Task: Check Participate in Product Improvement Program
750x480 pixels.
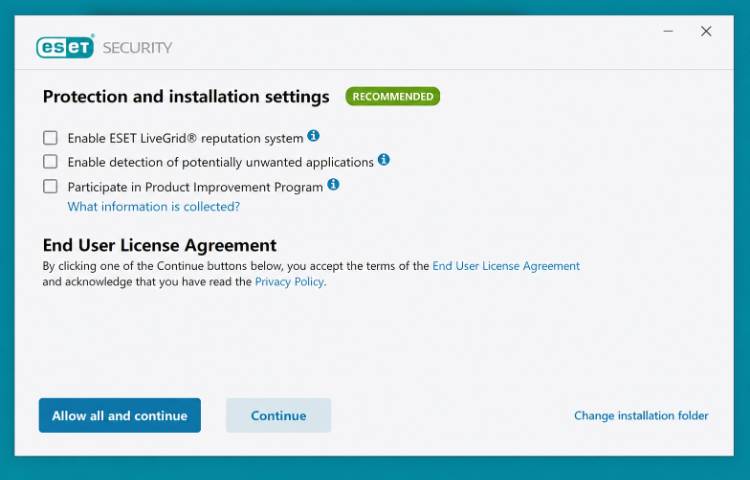Action: (50, 186)
